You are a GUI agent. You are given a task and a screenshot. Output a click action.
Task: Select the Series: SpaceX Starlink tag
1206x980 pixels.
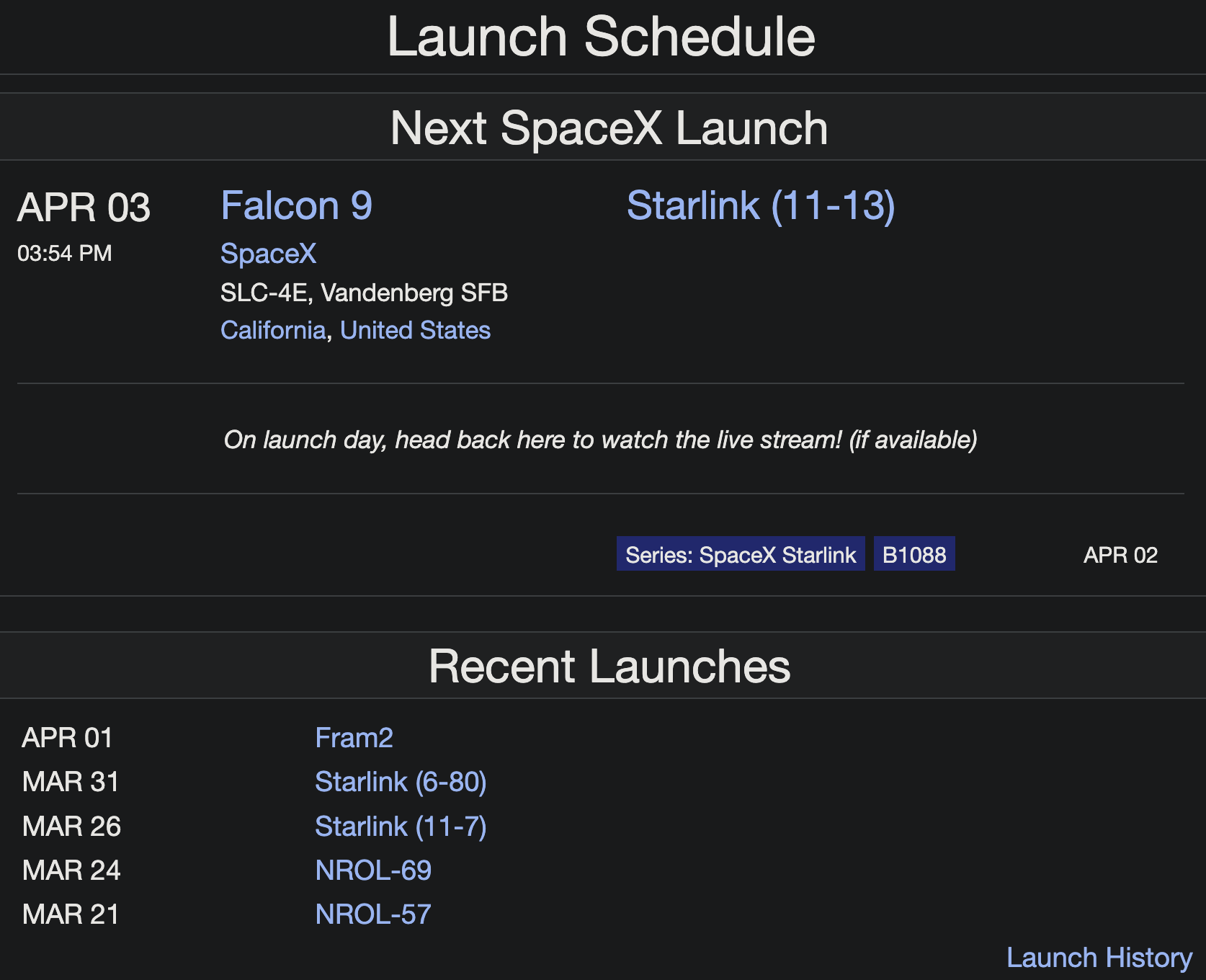tap(741, 554)
